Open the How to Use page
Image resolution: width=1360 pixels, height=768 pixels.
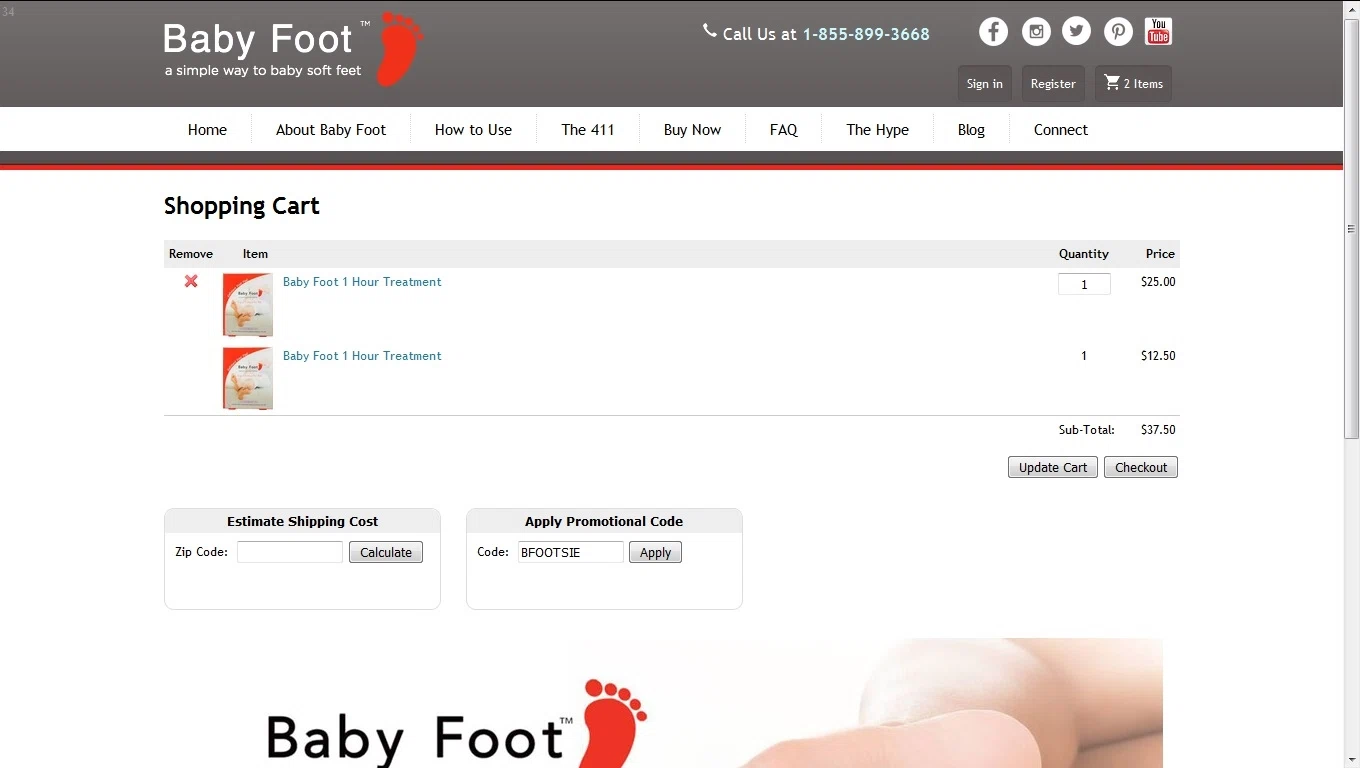point(473,129)
